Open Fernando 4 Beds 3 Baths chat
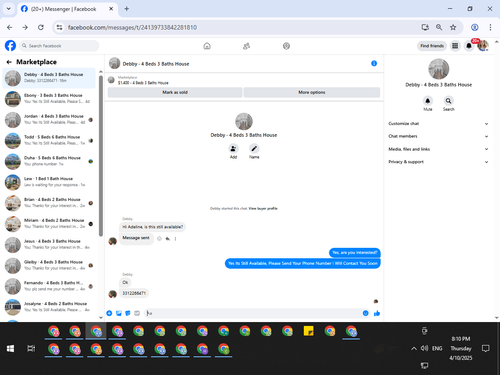 [49, 286]
